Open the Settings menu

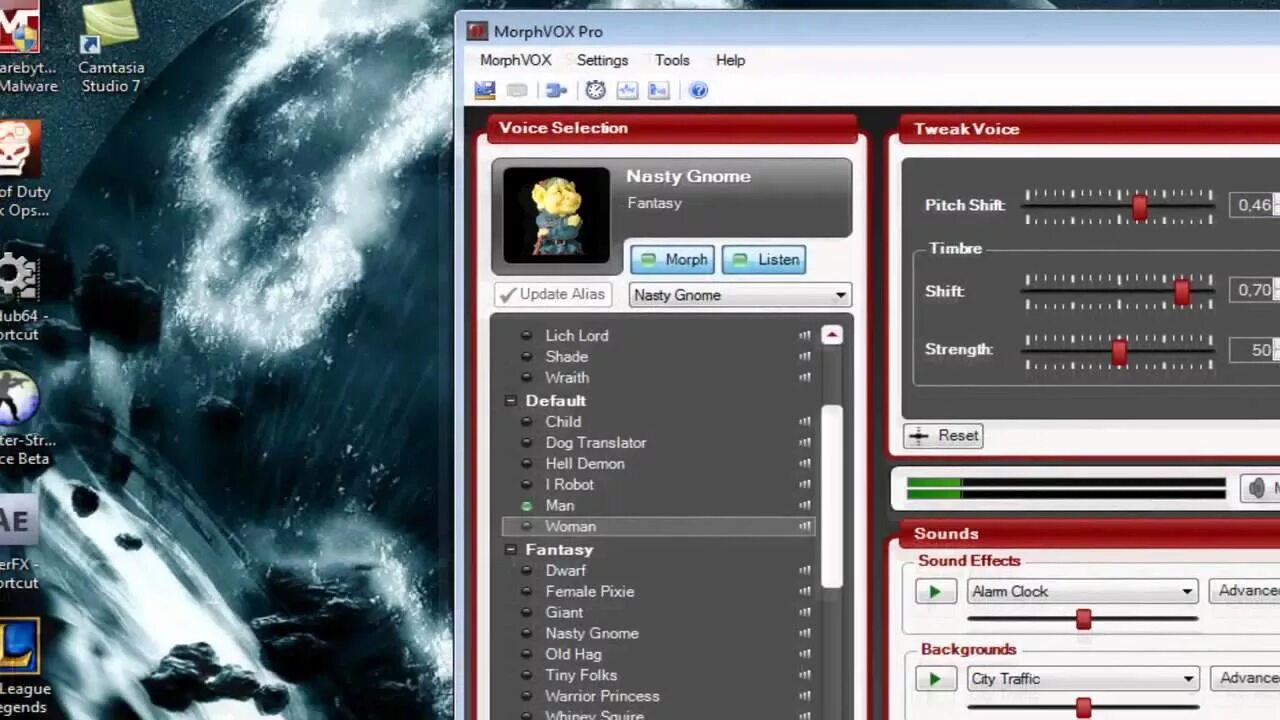[602, 60]
